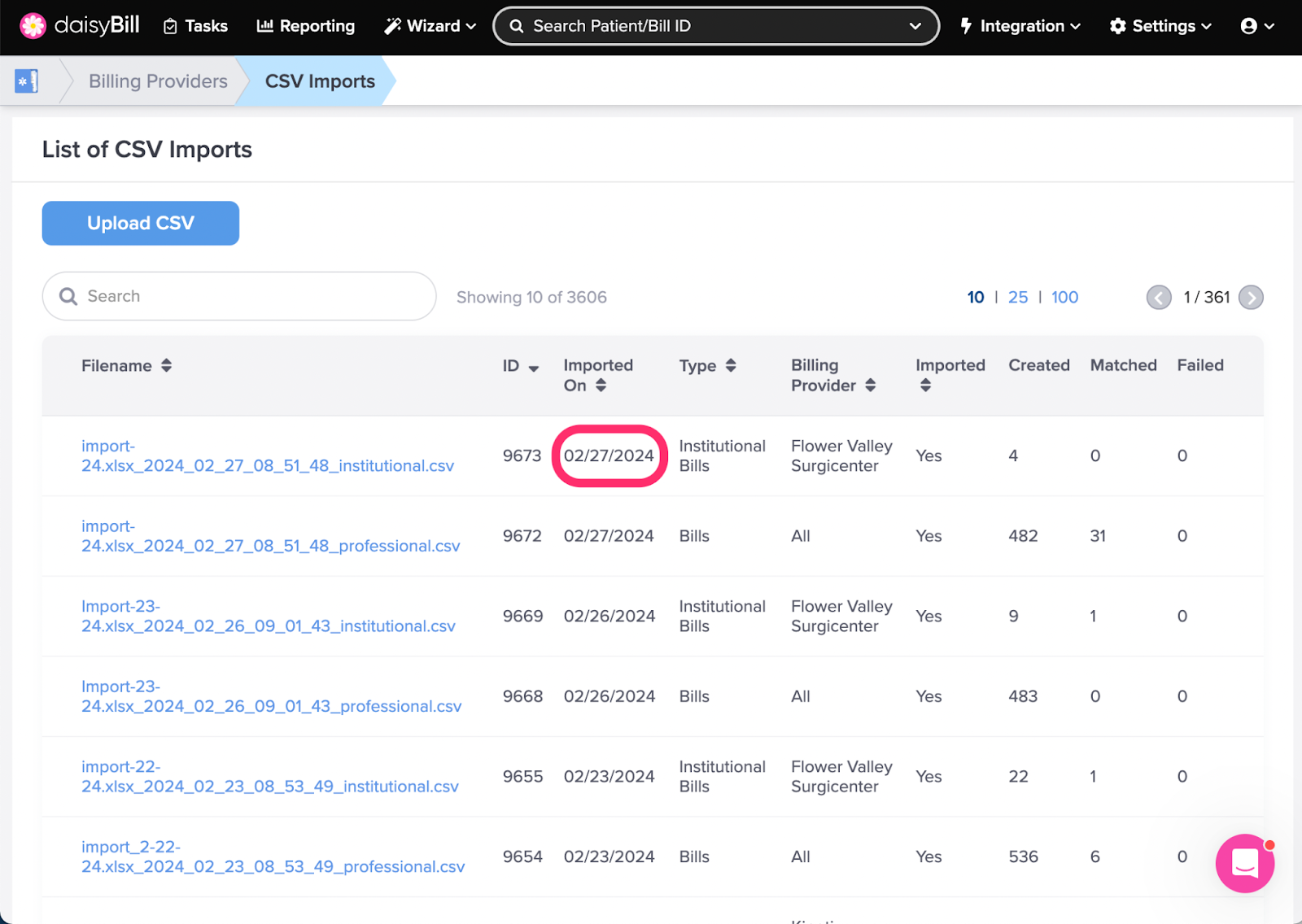Open the chat support widget
Viewport: 1302px width, 924px height.
coord(1245,863)
